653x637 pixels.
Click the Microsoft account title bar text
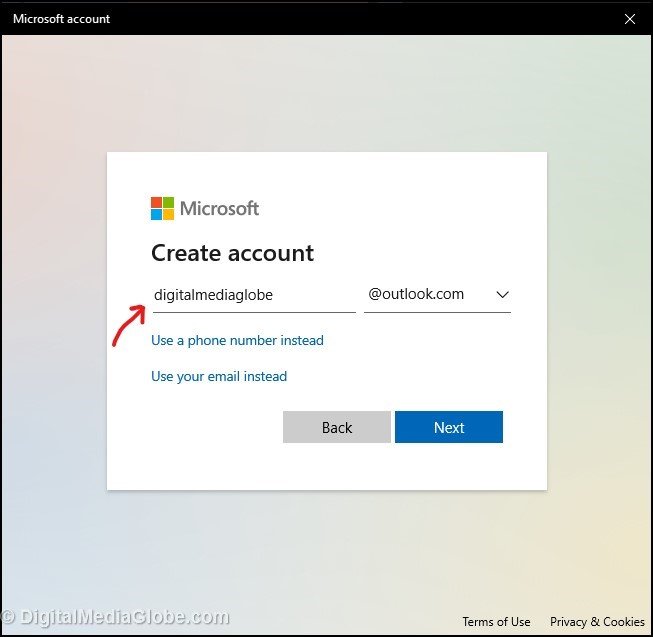click(x=62, y=19)
